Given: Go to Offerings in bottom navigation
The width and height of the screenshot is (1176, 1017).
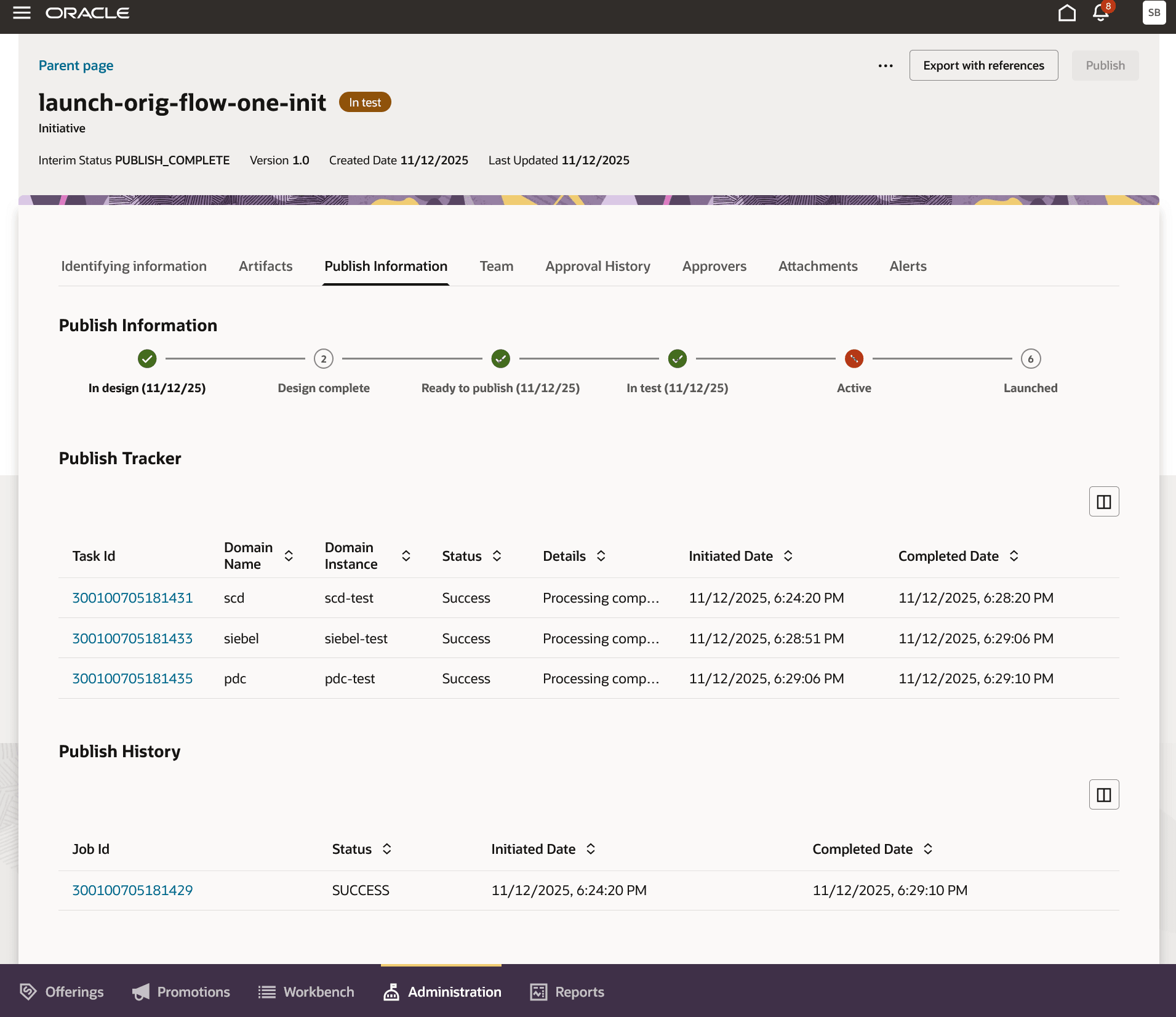Looking at the screenshot, I should [x=62, y=992].
